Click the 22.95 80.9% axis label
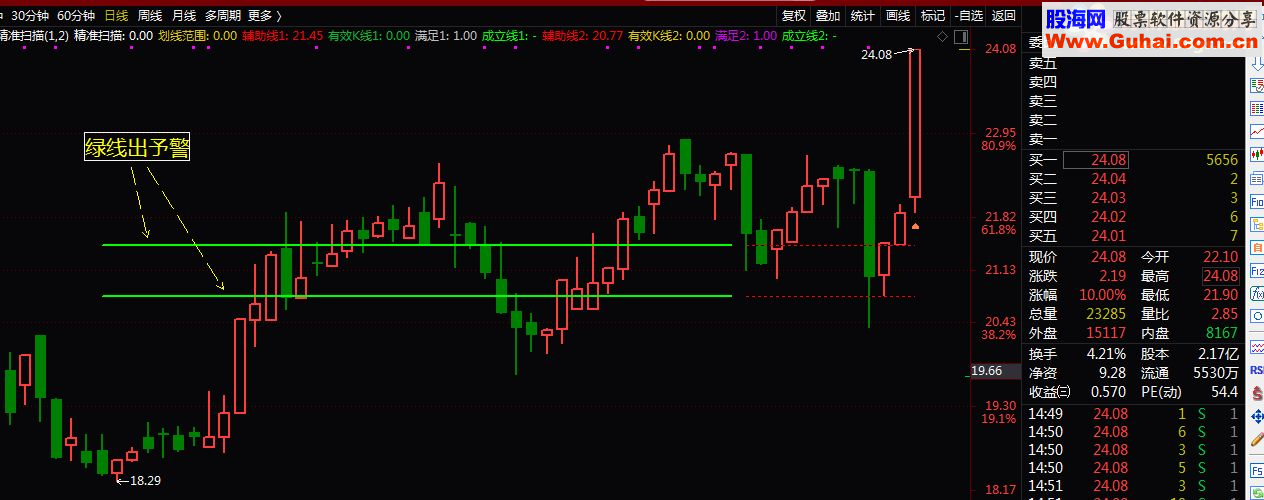The width and height of the screenshot is (1264, 500). (x=1000, y=139)
